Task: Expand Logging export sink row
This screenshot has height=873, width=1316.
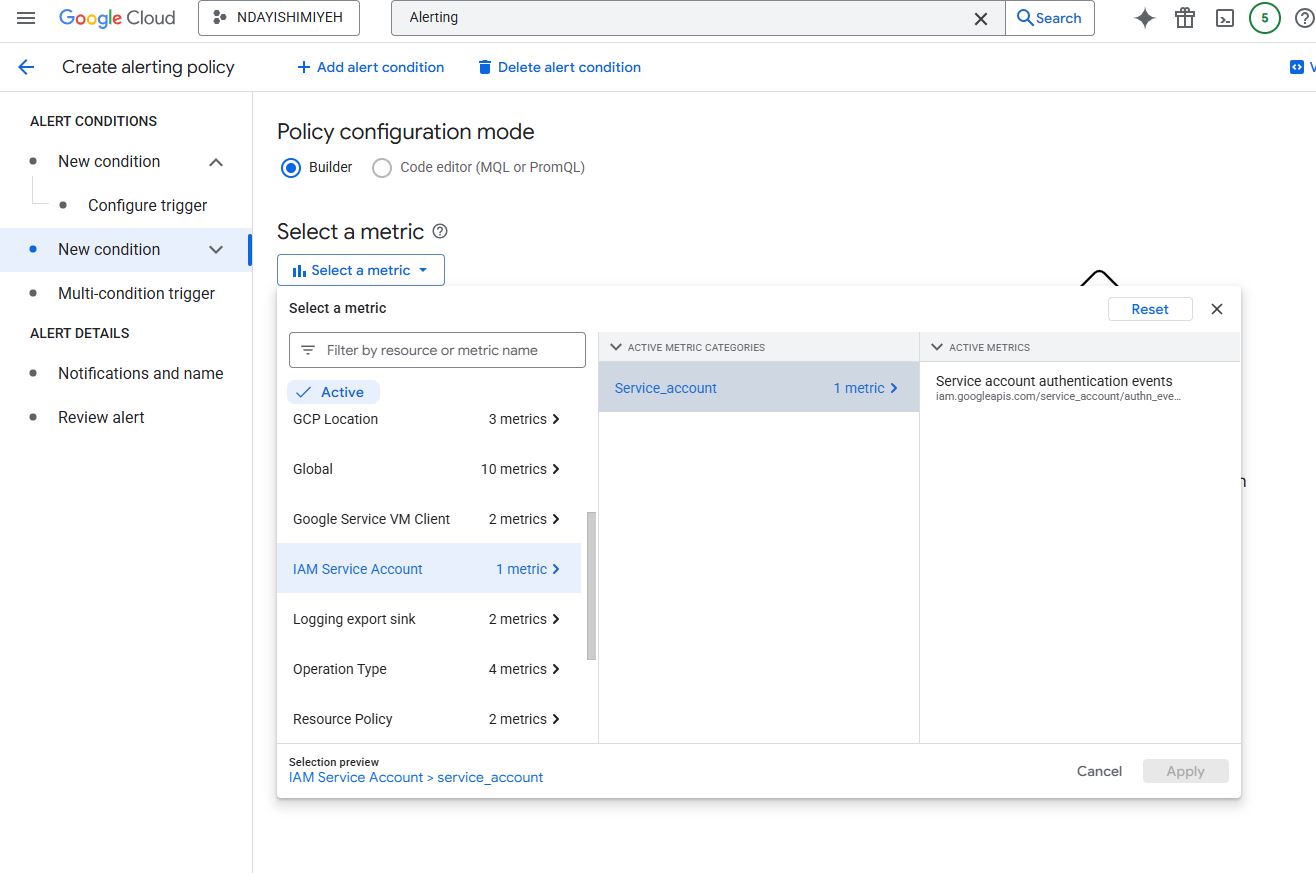Action: (428, 619)
